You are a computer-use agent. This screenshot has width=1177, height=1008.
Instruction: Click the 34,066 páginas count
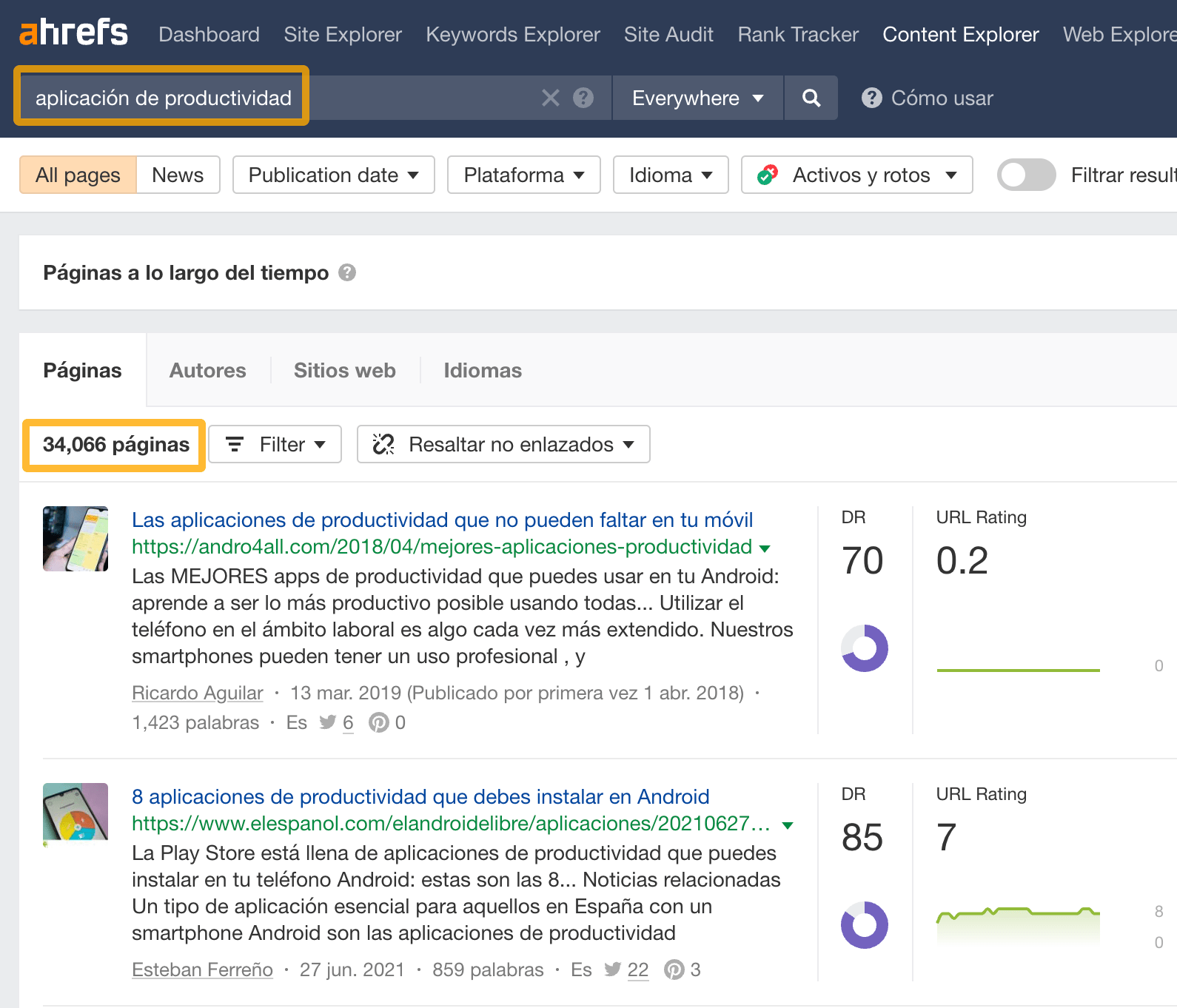(116, 444)
